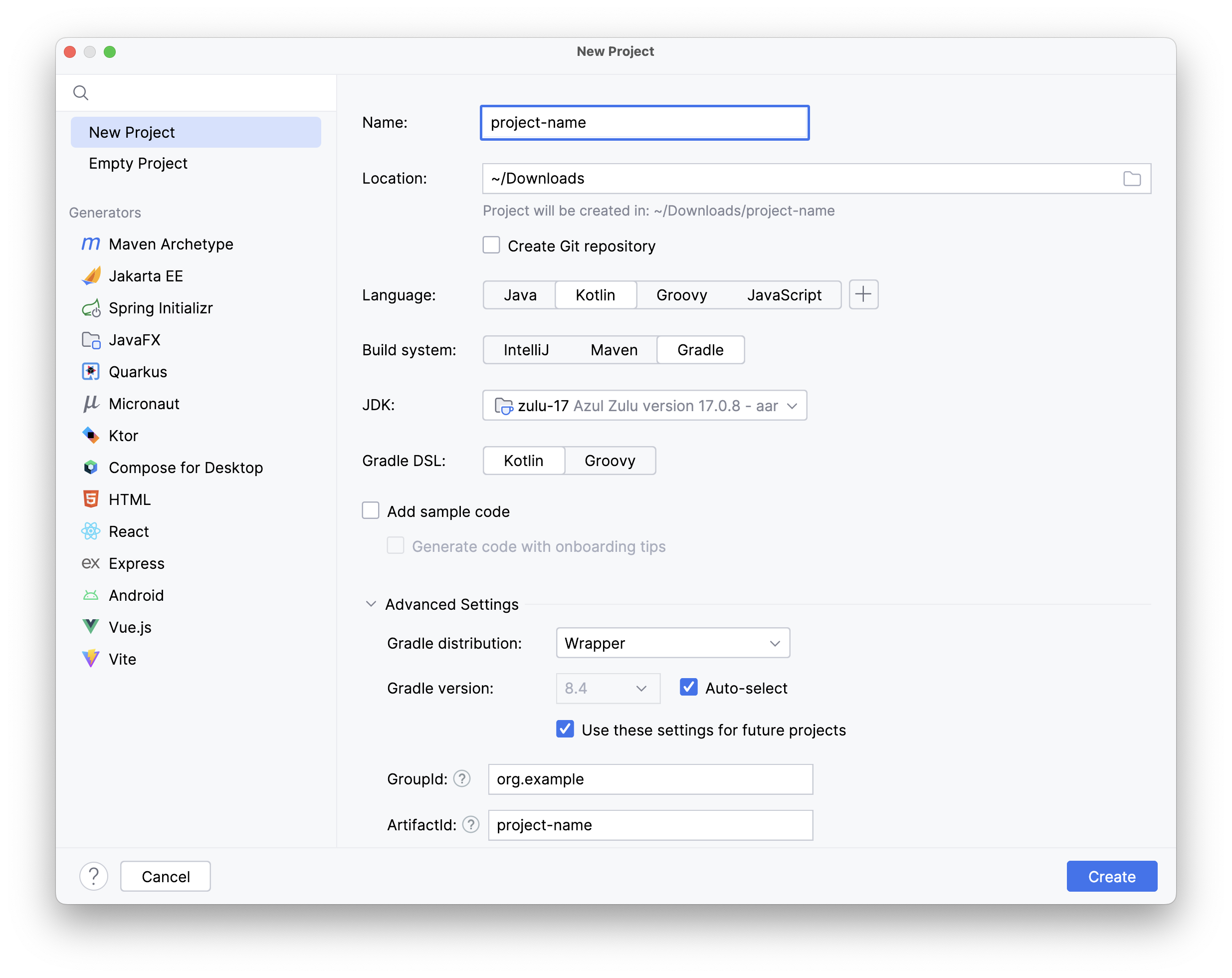The height and width of the screenshot is (978, 1232).
Task: Click the search magnifier in sidebar
Action: pyautogui.click(x=80, y=92)
